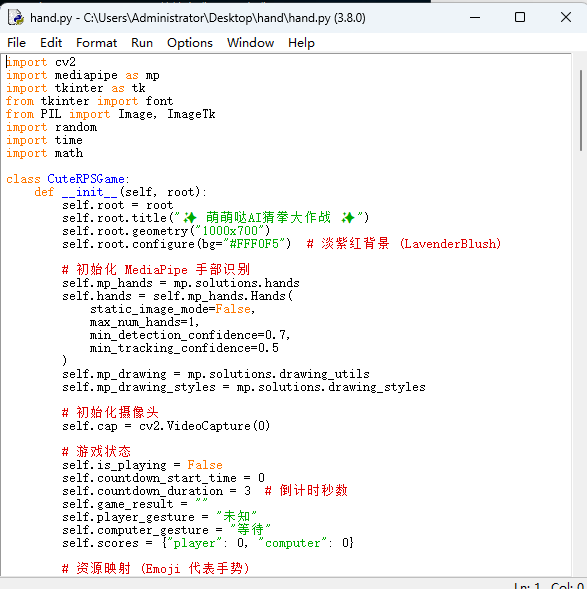The width and height of the screenshot is (587, 589).
Task: Open the Options menu
Action: 190,43
